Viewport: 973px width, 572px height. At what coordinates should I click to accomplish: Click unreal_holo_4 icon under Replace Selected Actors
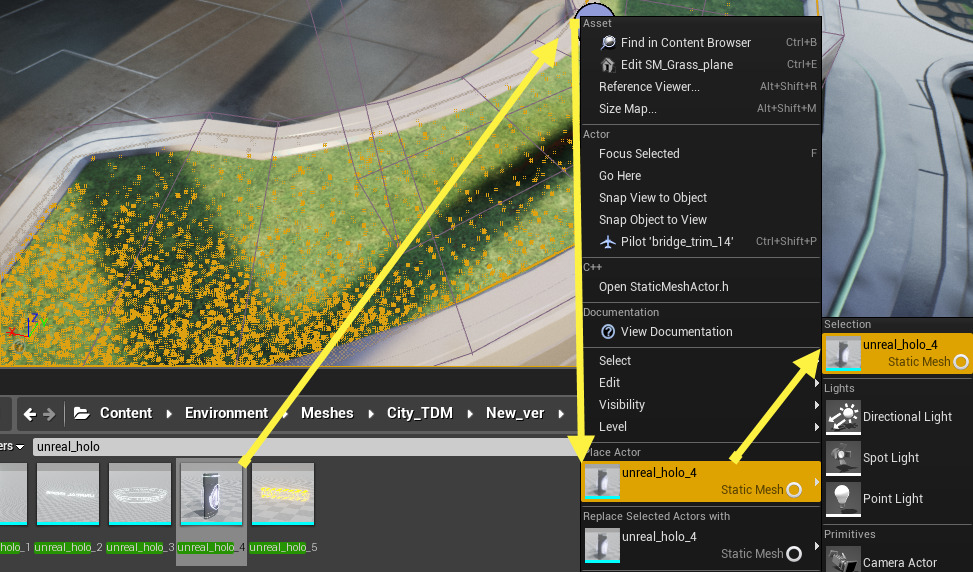click(x=602, y=545)
